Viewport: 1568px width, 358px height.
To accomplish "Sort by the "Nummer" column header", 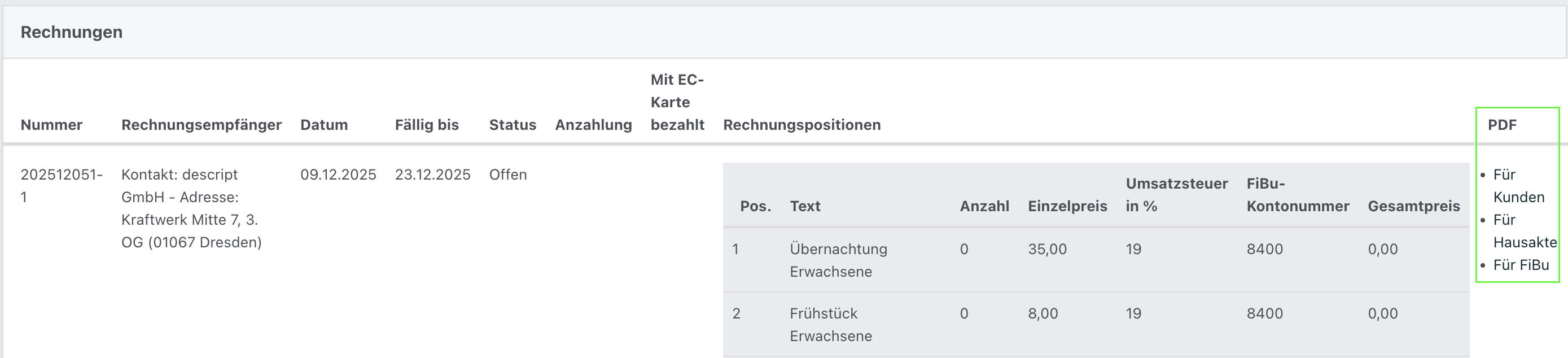I will 52,125.
